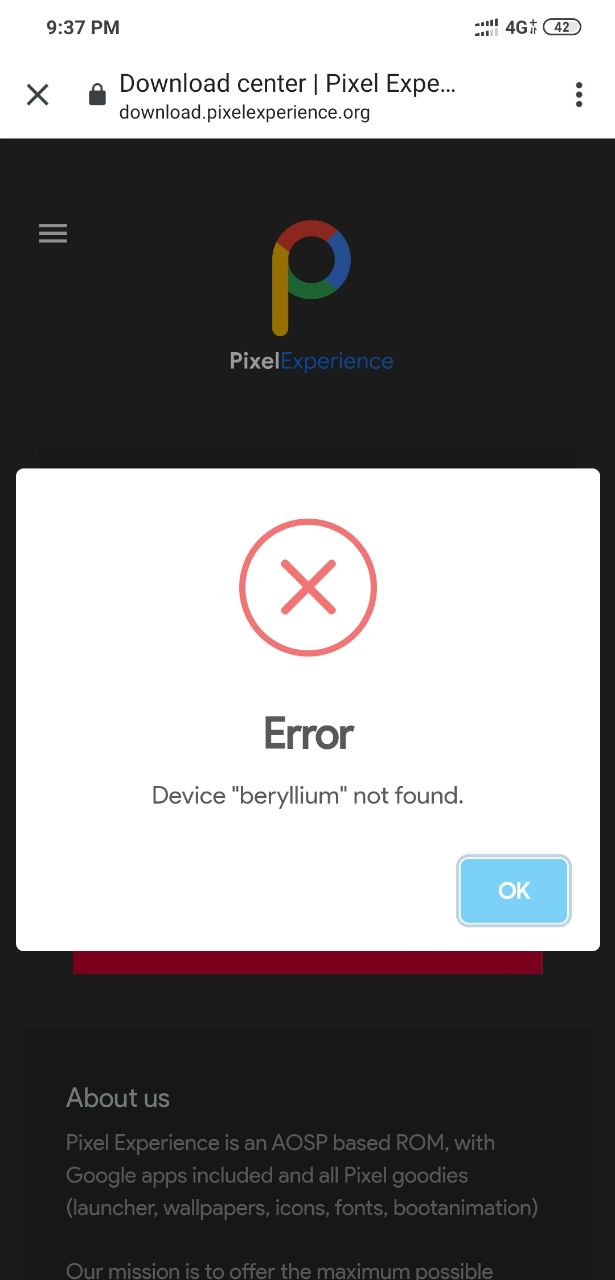
Task: Click the PixelExperience wordmark text
Action: pos(311,362)
